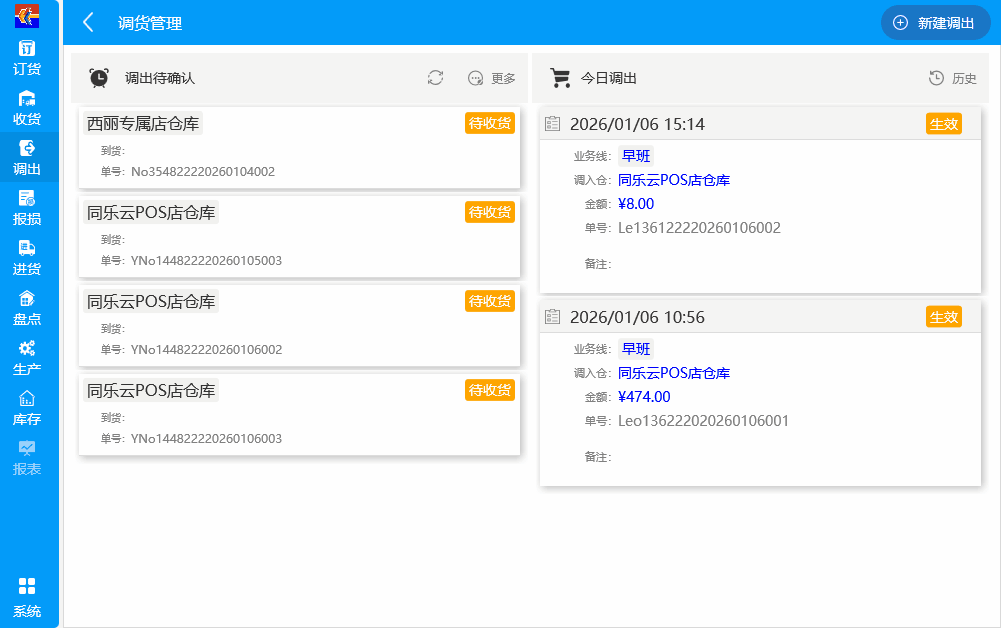Viewport: 1001px width, 628px height.
Task: Refresh the 调出待确认 list
Action: [435, 78]
